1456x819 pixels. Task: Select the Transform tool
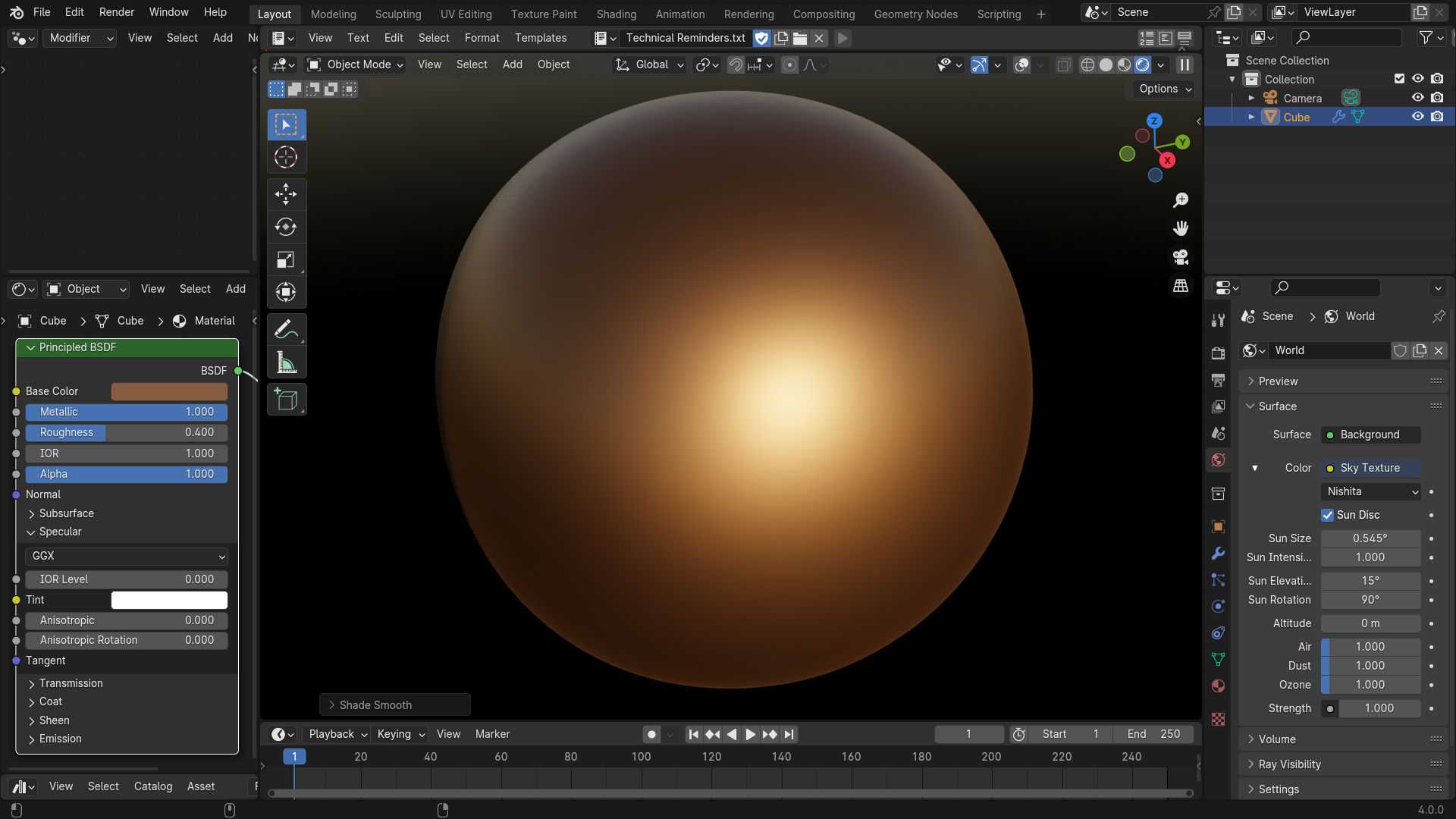click(286, 293)
